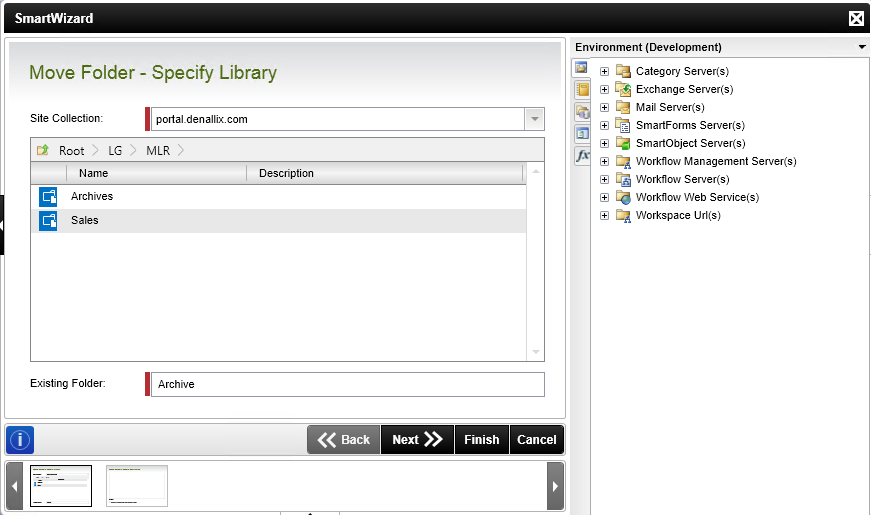This screenshot has height=515, width=871.
Task: Select the first wizard step thumbnail
Action: 61,486
